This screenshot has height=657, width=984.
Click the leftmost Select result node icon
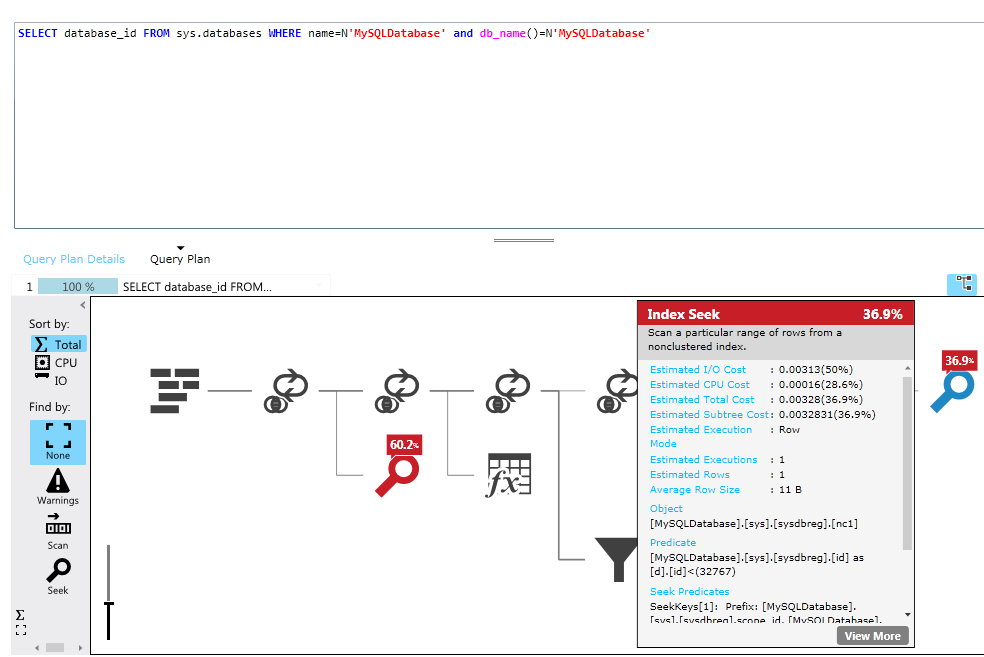point(175,390)
